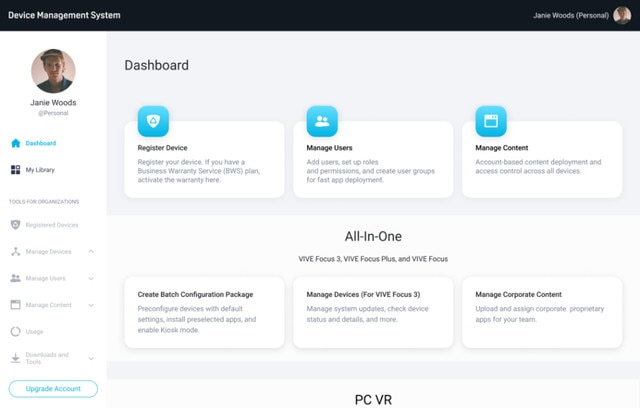
Task: Click the Manage Content window icon in sidebar
Action: 16,305
